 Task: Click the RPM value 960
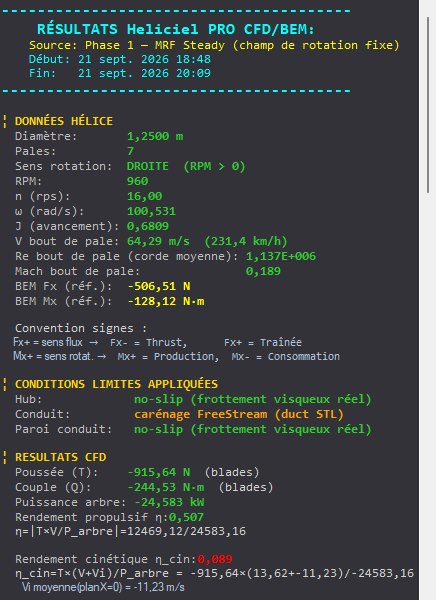click(x=137, y=181)
